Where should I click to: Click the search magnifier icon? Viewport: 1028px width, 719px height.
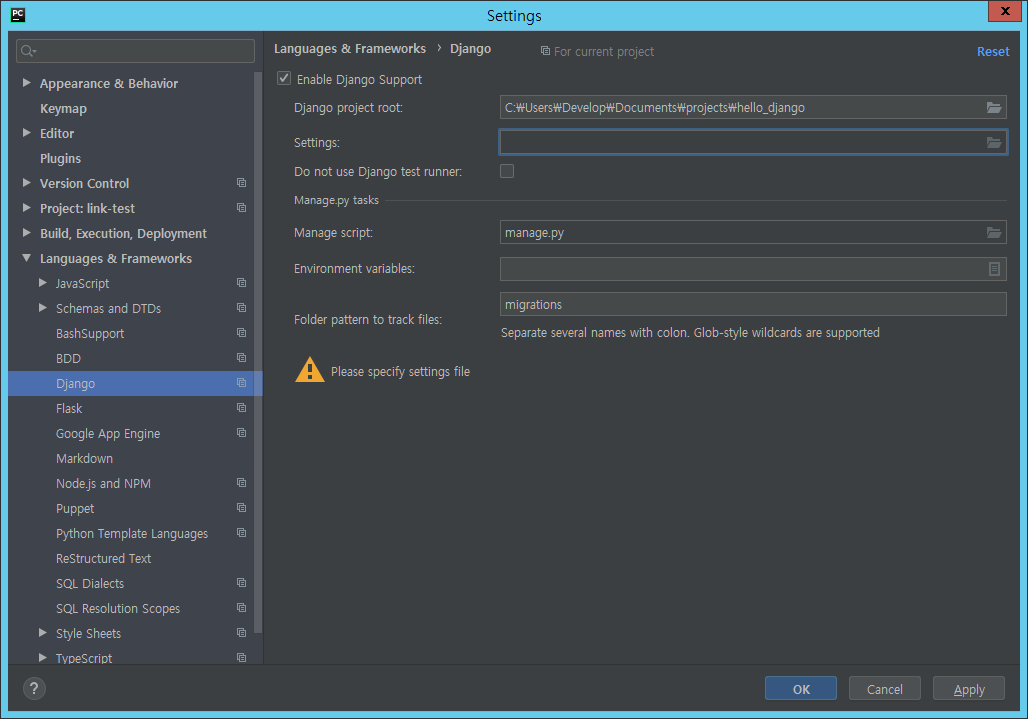click(x=28, y=50)
